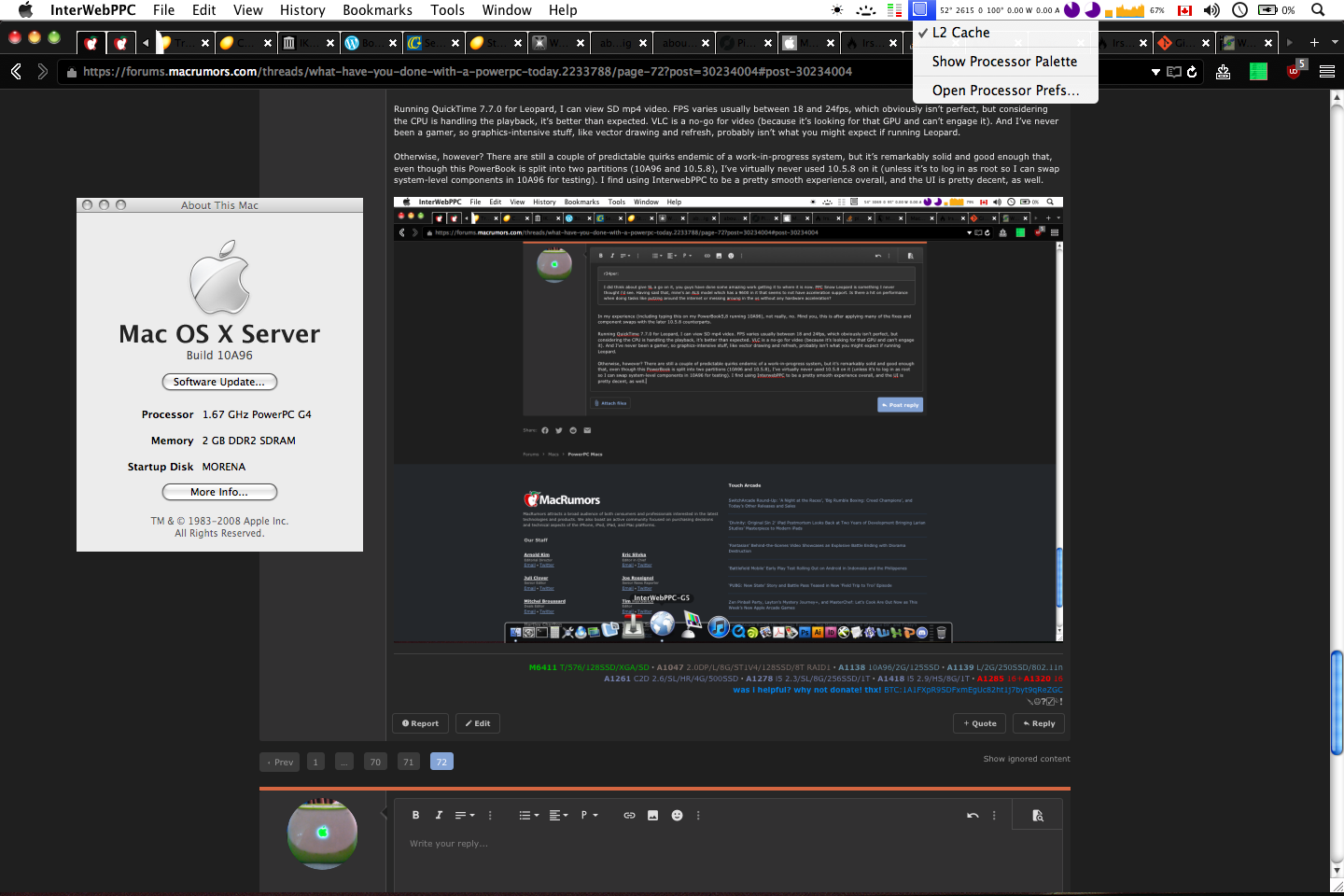Go to page 71
1344x896 pixels.
tap(408, 762)
